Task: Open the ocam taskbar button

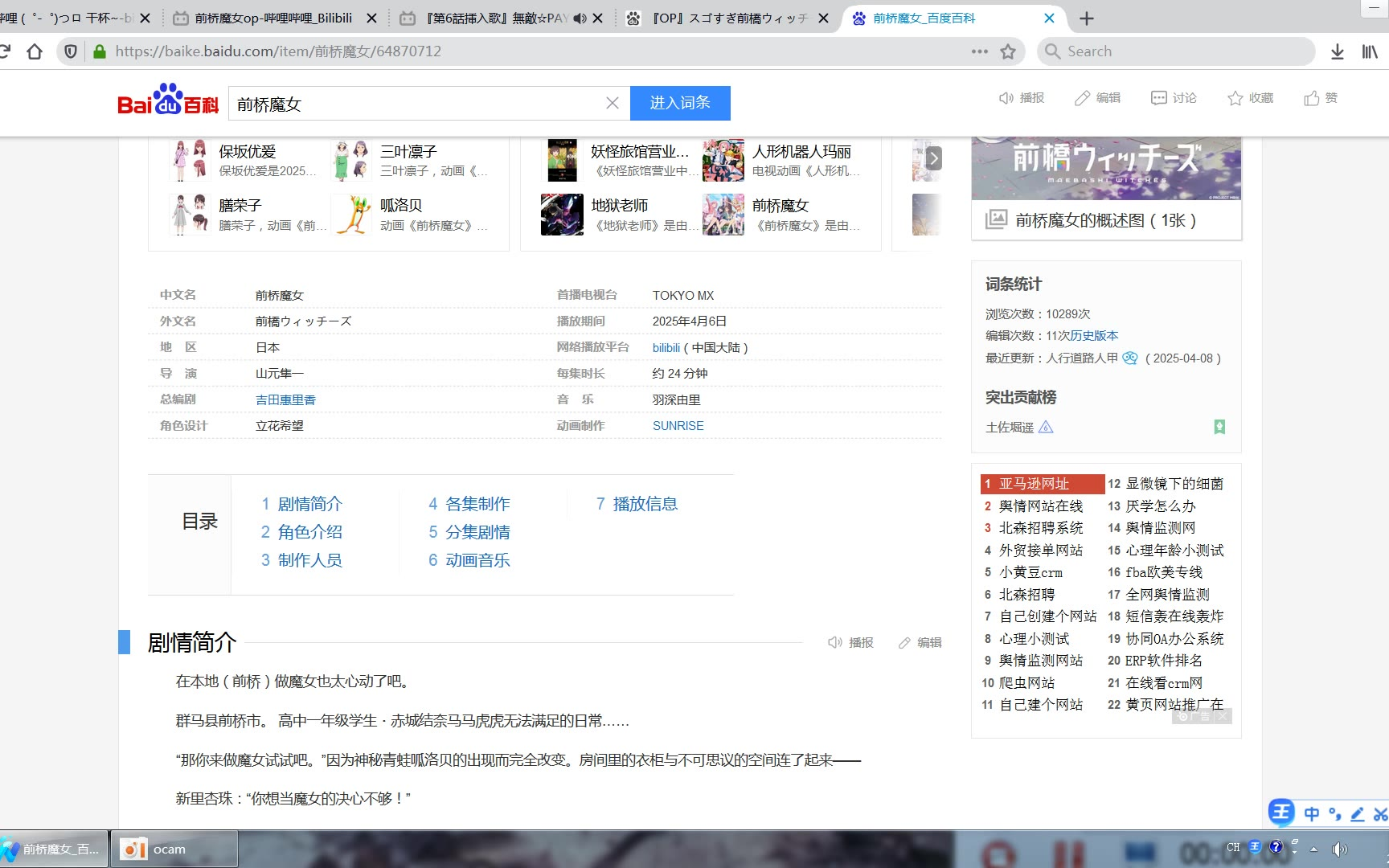Action: click(174, 850)
